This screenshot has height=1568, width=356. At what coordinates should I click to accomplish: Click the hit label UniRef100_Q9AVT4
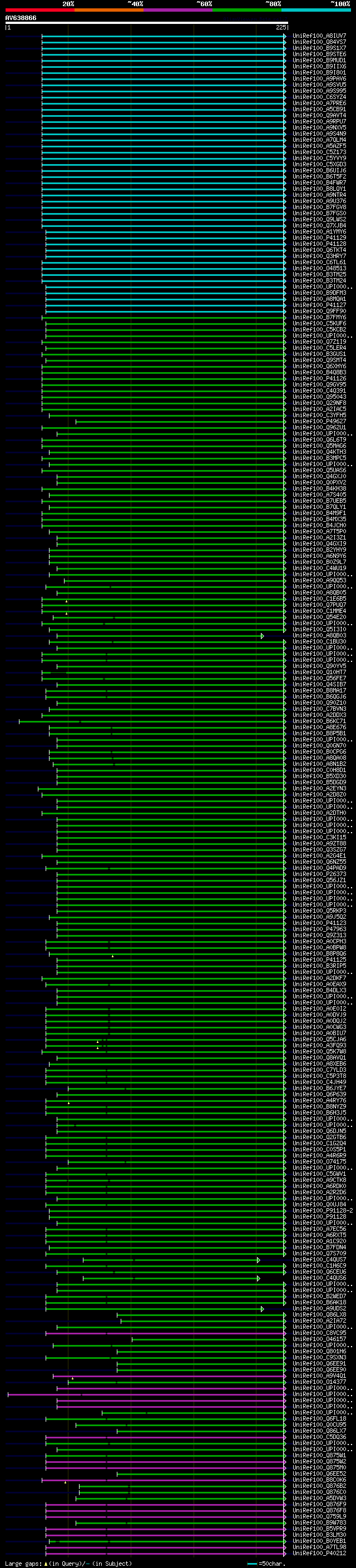[x=319, y=115]
